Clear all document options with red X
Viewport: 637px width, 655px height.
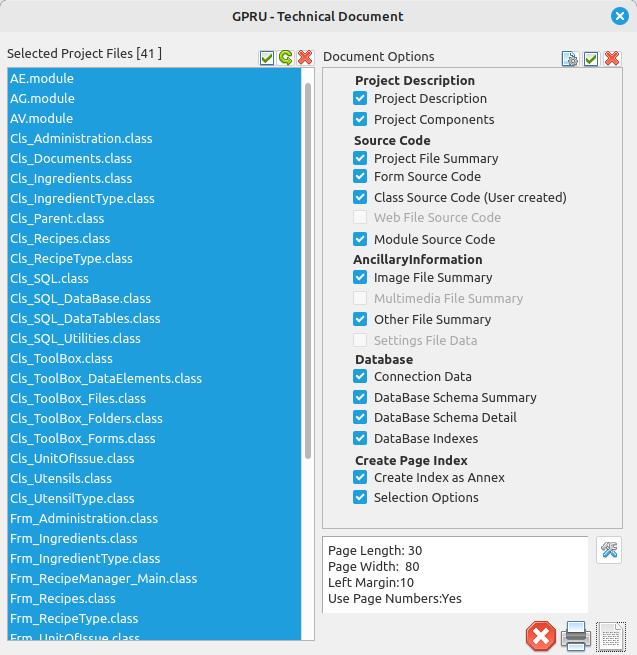click(x=612, y=59)
